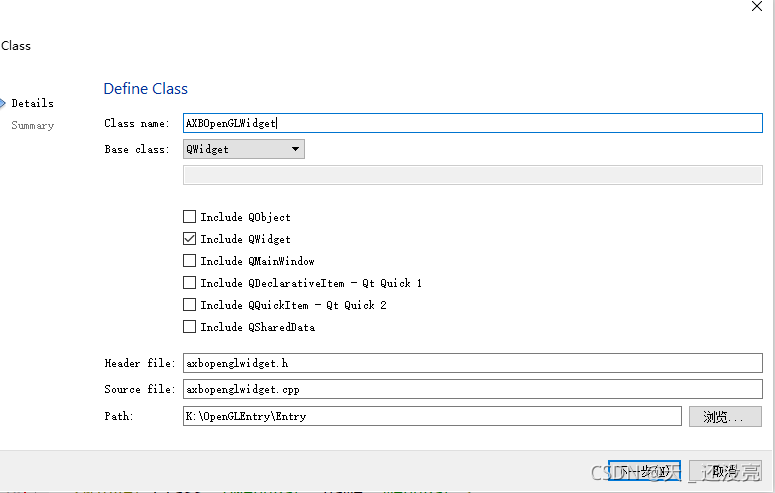Click the greyed-out field below Base class
Viewport: 775px width, 493px height.
(472, 175)
